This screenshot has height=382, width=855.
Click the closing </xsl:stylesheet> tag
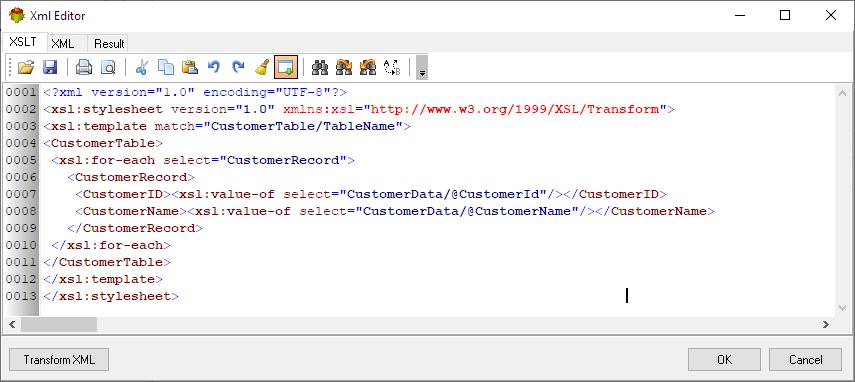pos(111,296)
